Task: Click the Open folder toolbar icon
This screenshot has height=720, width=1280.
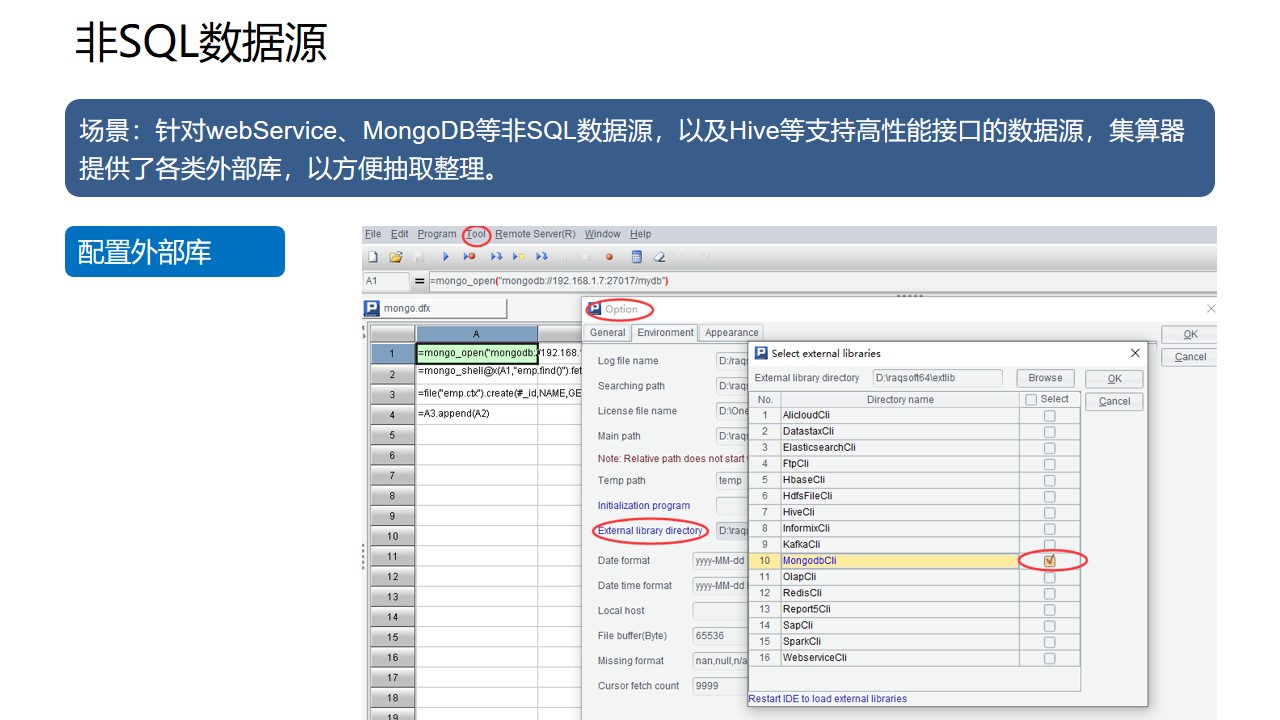Action: coord(395,257)
